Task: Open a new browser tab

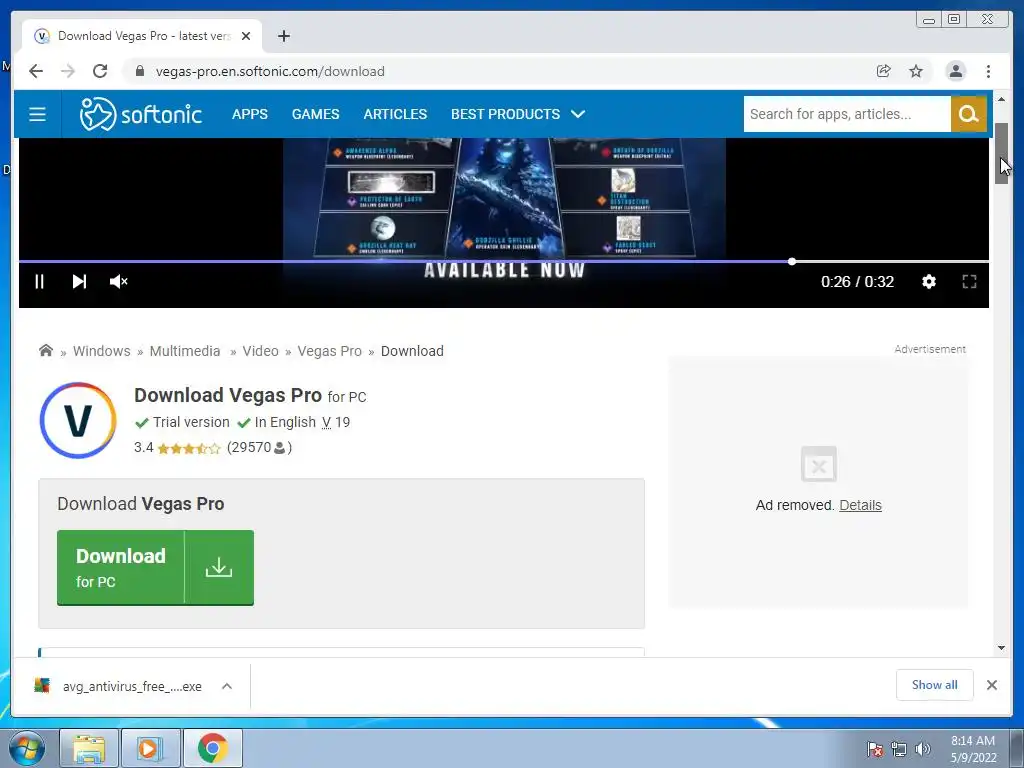Action: point(283,36)
